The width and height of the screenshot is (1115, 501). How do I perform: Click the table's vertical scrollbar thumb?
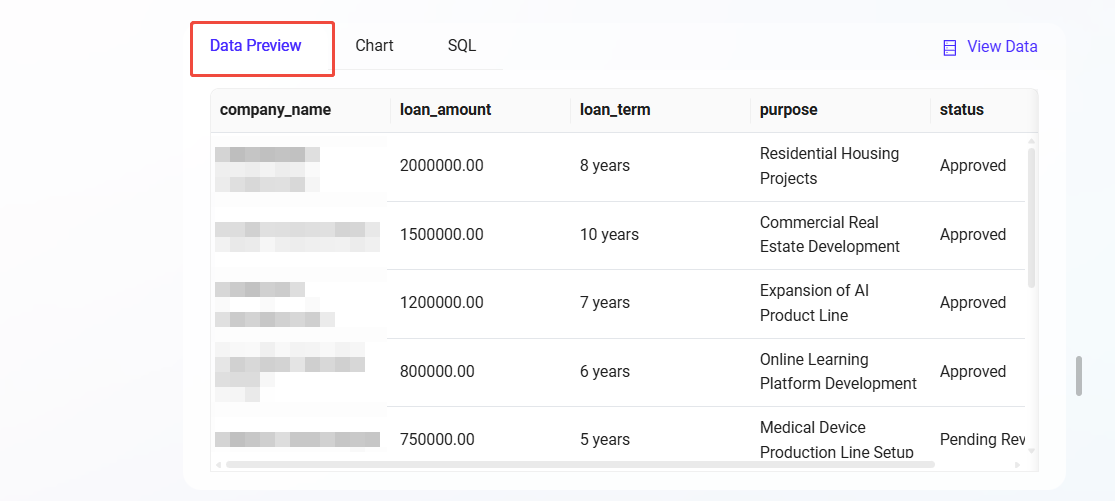tap(1031, 215)
